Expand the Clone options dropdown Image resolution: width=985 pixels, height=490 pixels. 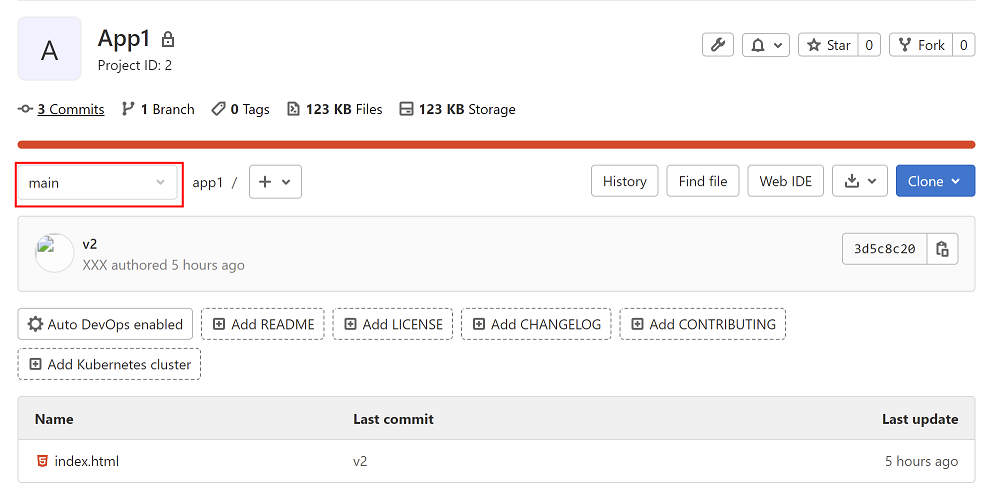pyautogui.click(x=934, y=181)
